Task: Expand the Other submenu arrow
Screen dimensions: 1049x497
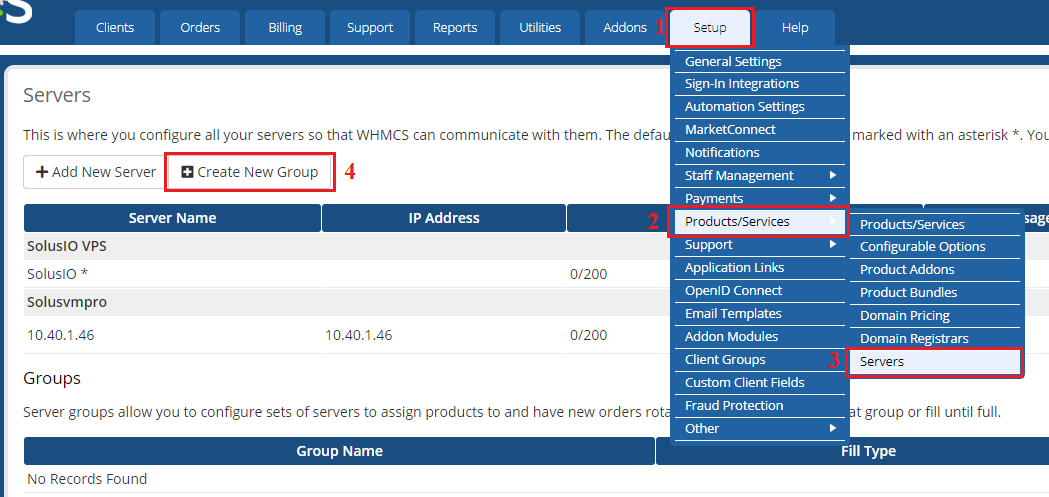Action: coord(832,428)
